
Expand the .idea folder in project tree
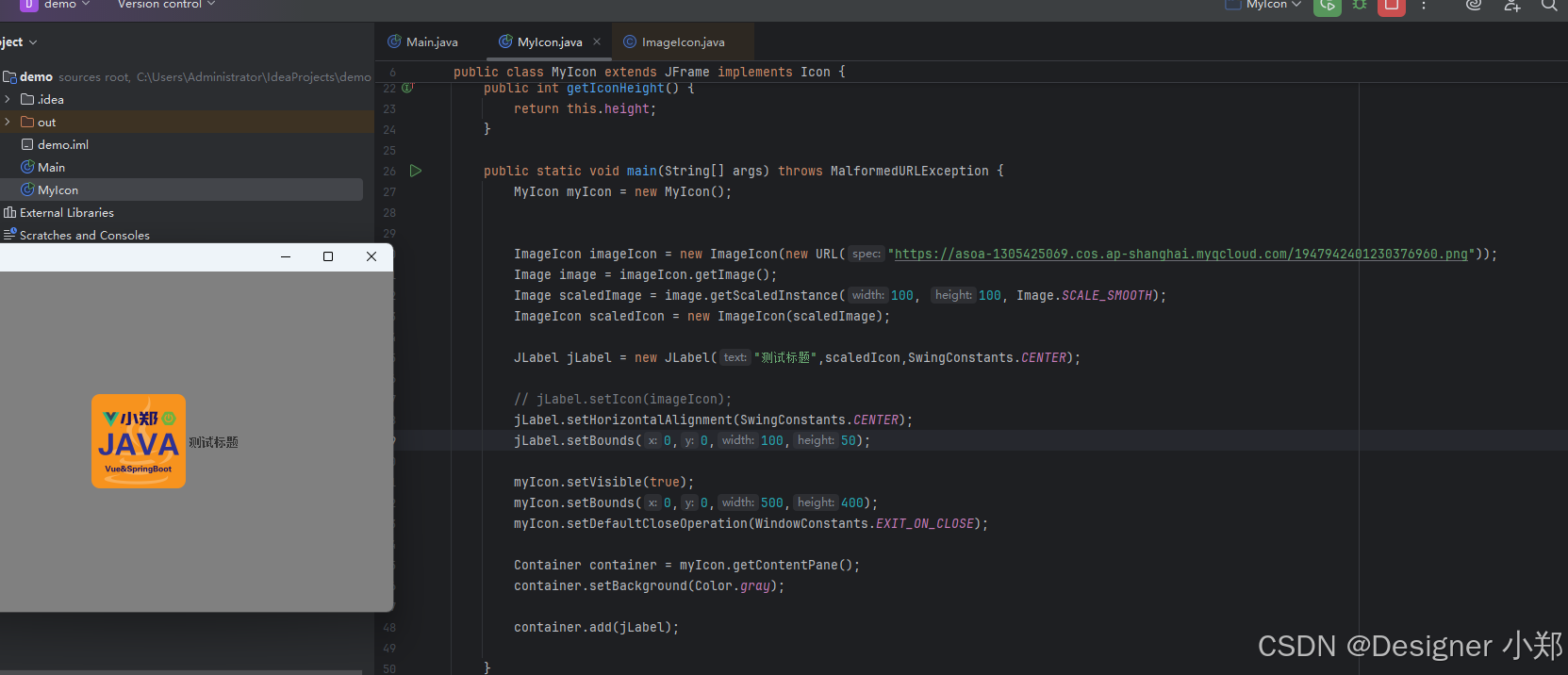click(x=8, y=99)
